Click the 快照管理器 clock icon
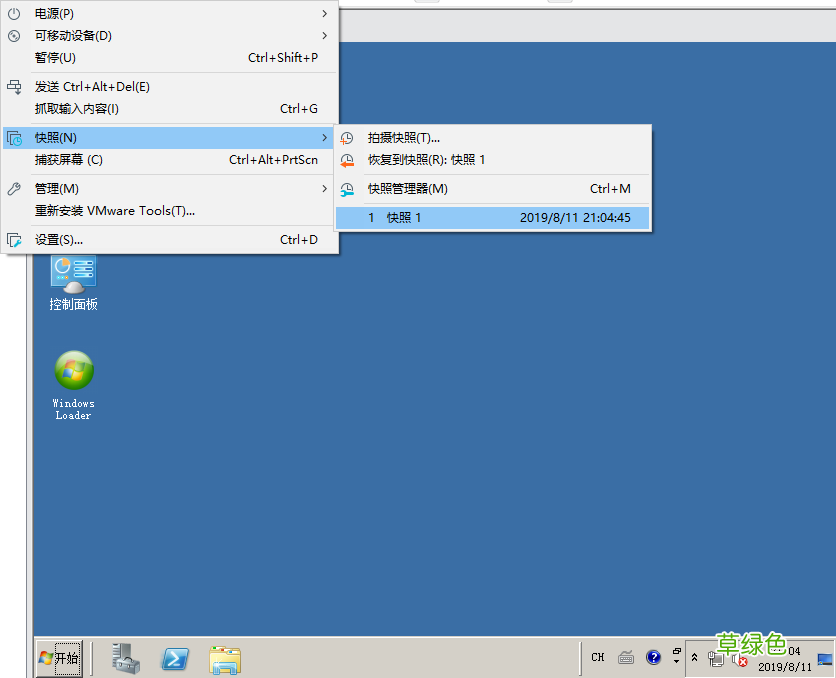This screenshot has height=678, width=836. pyautogui.click(x=347, y=189)
